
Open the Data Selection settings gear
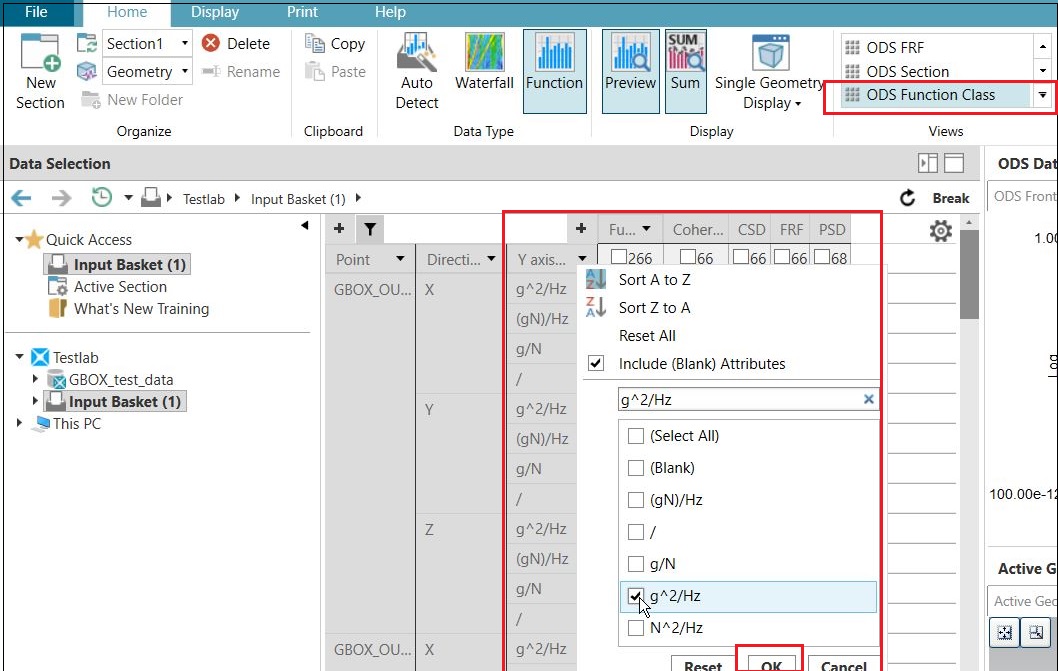pos(939,230)
